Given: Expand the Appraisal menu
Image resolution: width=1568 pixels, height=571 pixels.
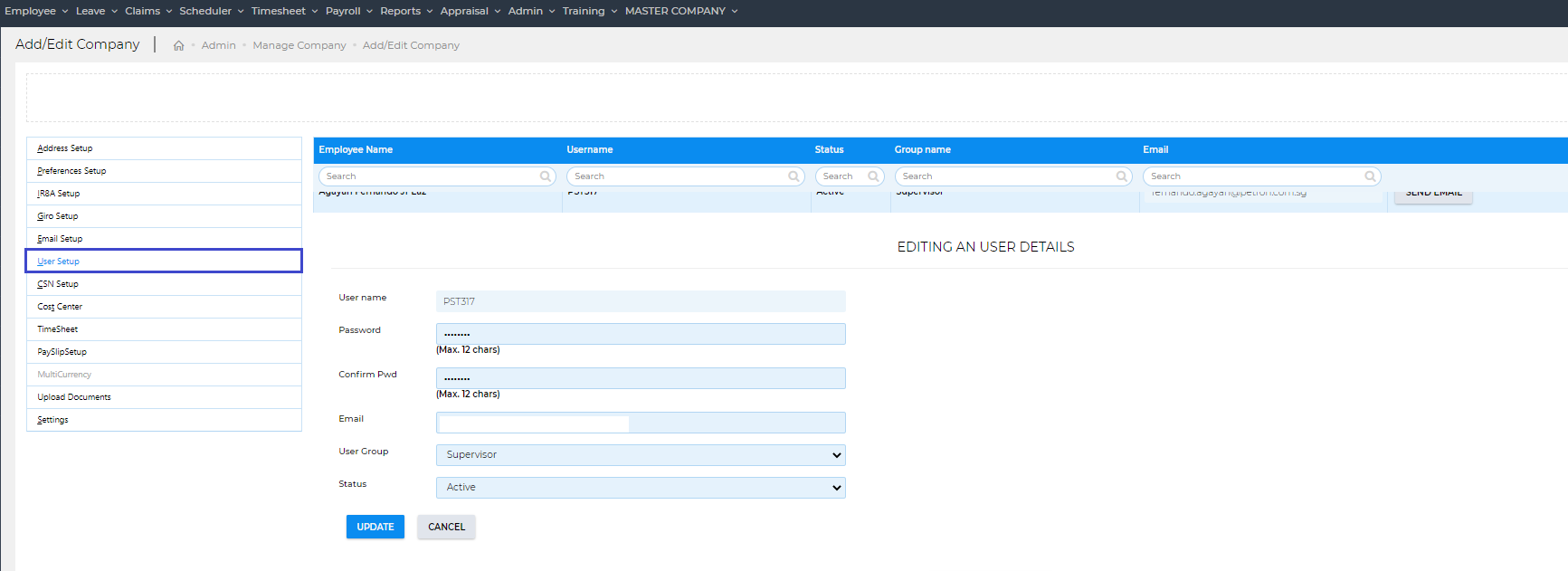Looking at the screenshot, I should pos(470,11).
